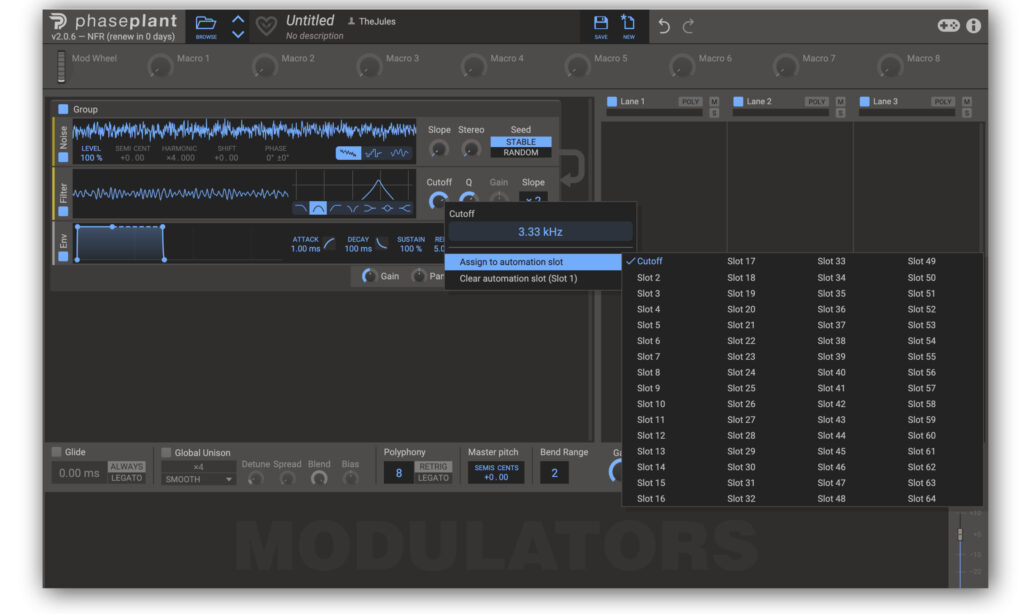Select the first noise type waveform icon
The height and width of the screenshot is (614, 1024).
pyautogui.click(x=348, y=154)
